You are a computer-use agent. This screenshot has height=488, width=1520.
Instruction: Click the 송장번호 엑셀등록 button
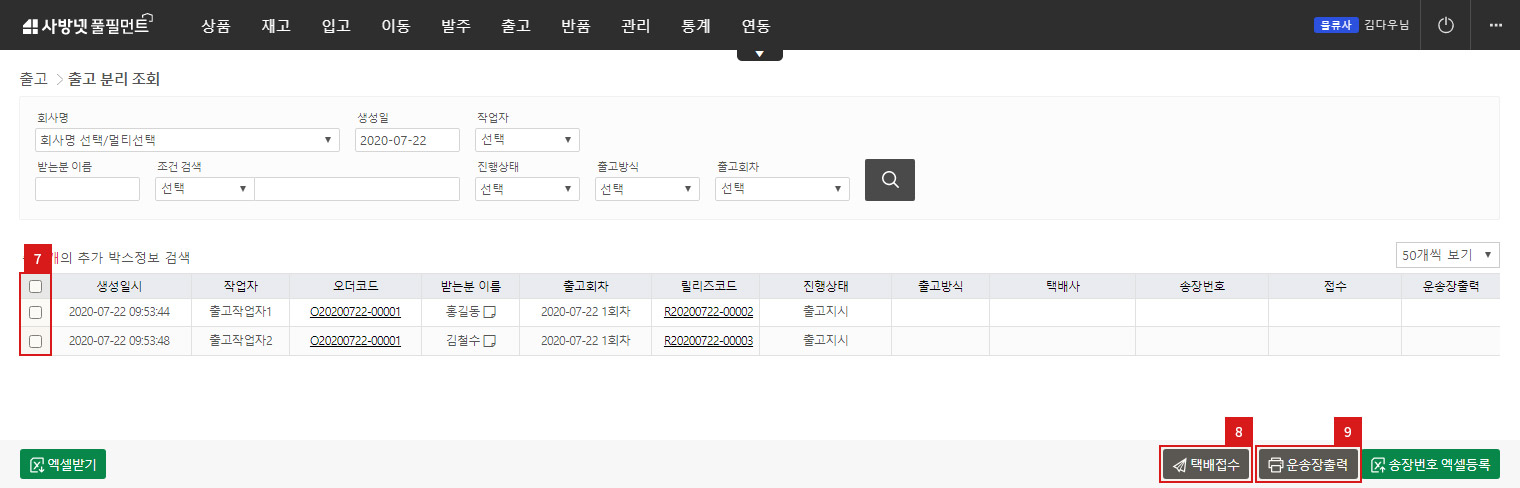coord(1430,465)
